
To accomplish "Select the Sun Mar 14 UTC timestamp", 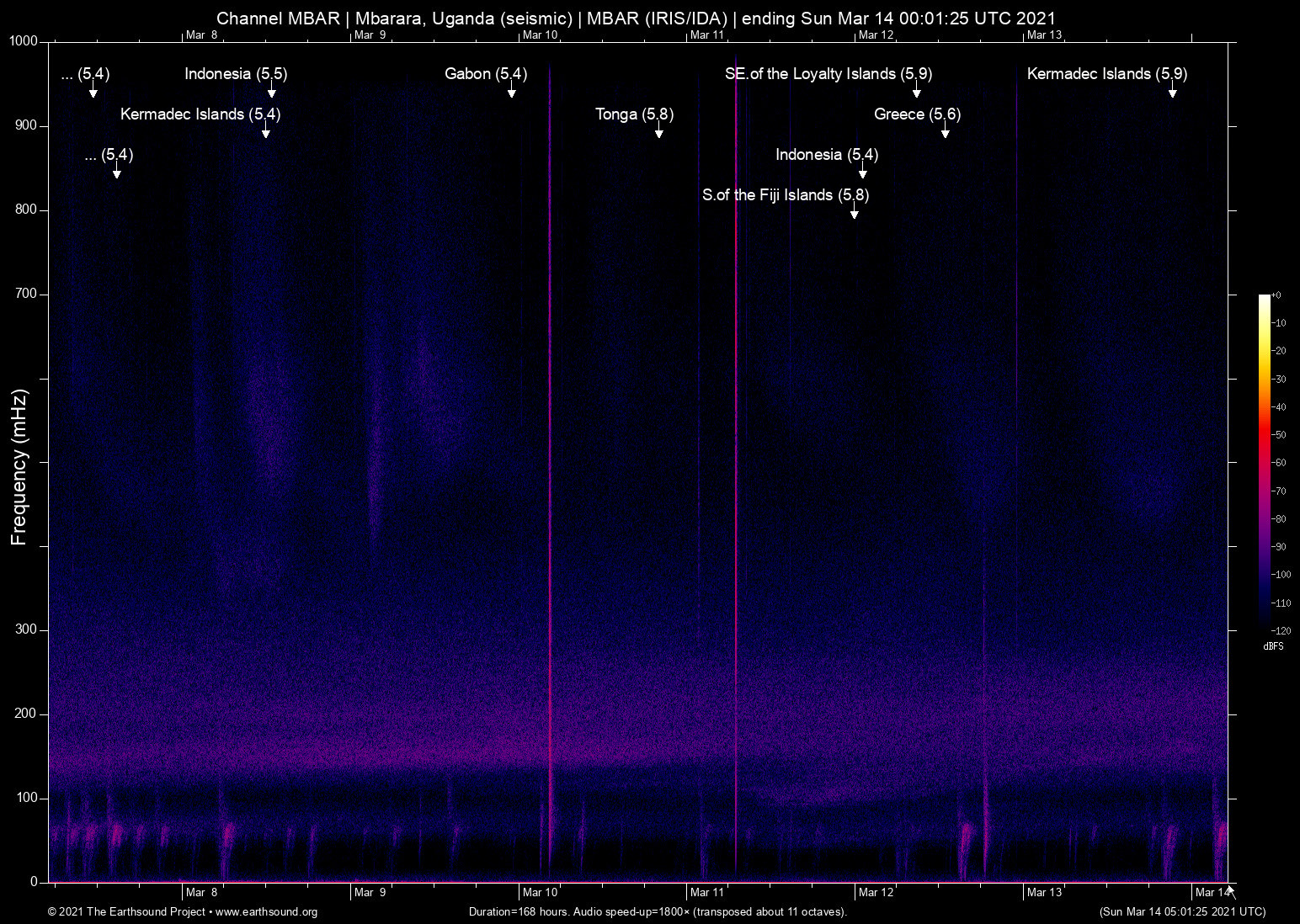I will [1182, 912].
